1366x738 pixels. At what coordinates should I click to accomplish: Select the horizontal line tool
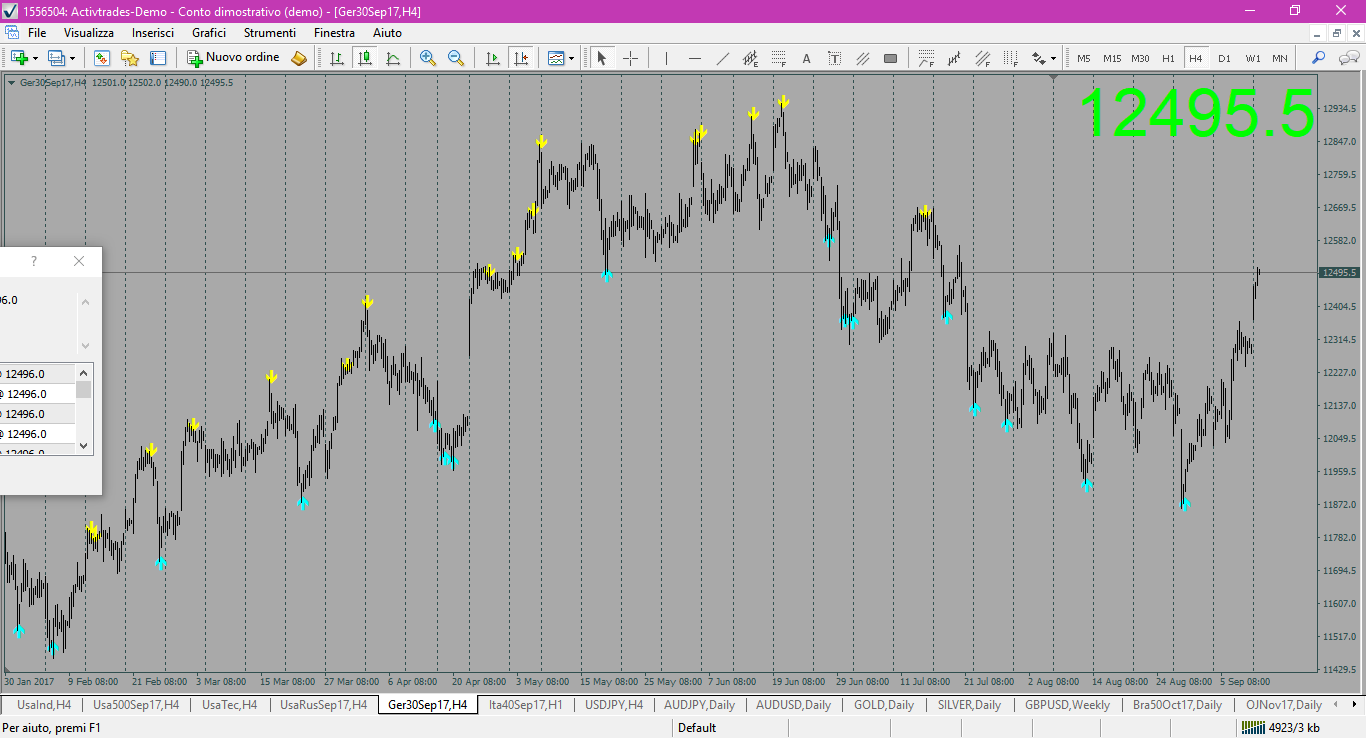click(x=695, y=58)
